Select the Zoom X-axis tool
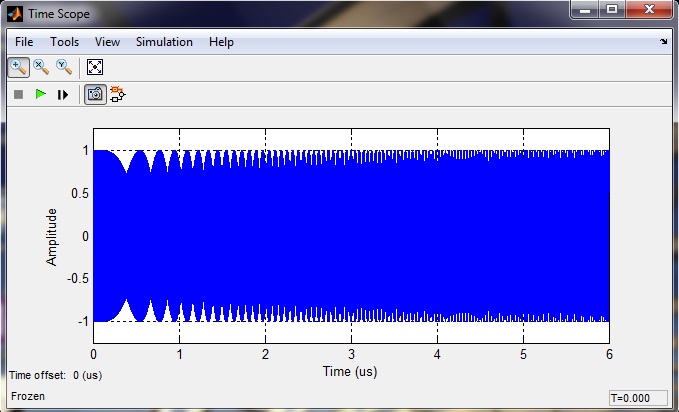The image size is (679, 412). point(41,67)
